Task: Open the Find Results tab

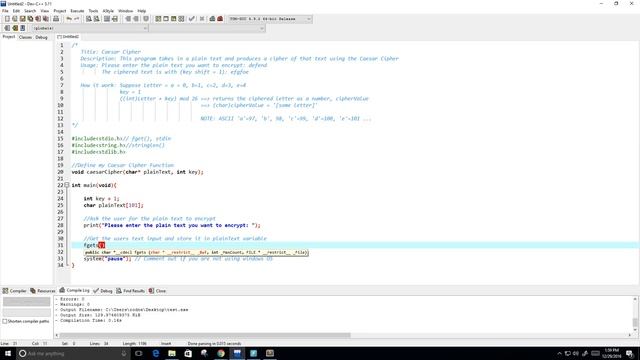Action: tap(130, 291)
